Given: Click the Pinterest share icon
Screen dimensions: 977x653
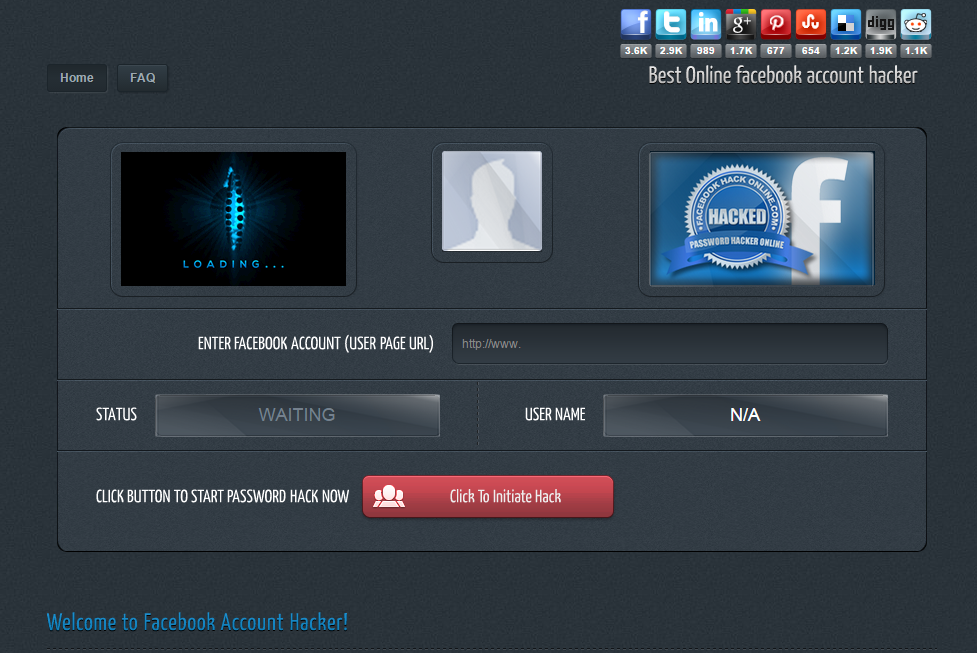Looking at the screenshot, I should [x=776, y=24].
